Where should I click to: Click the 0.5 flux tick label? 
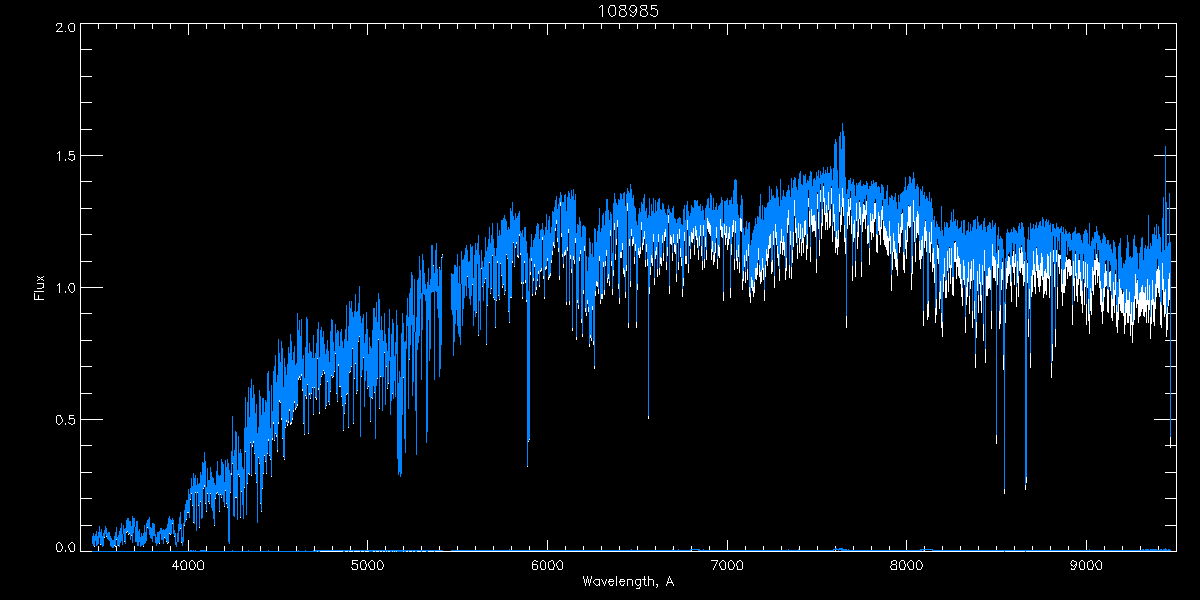(65, 419)
